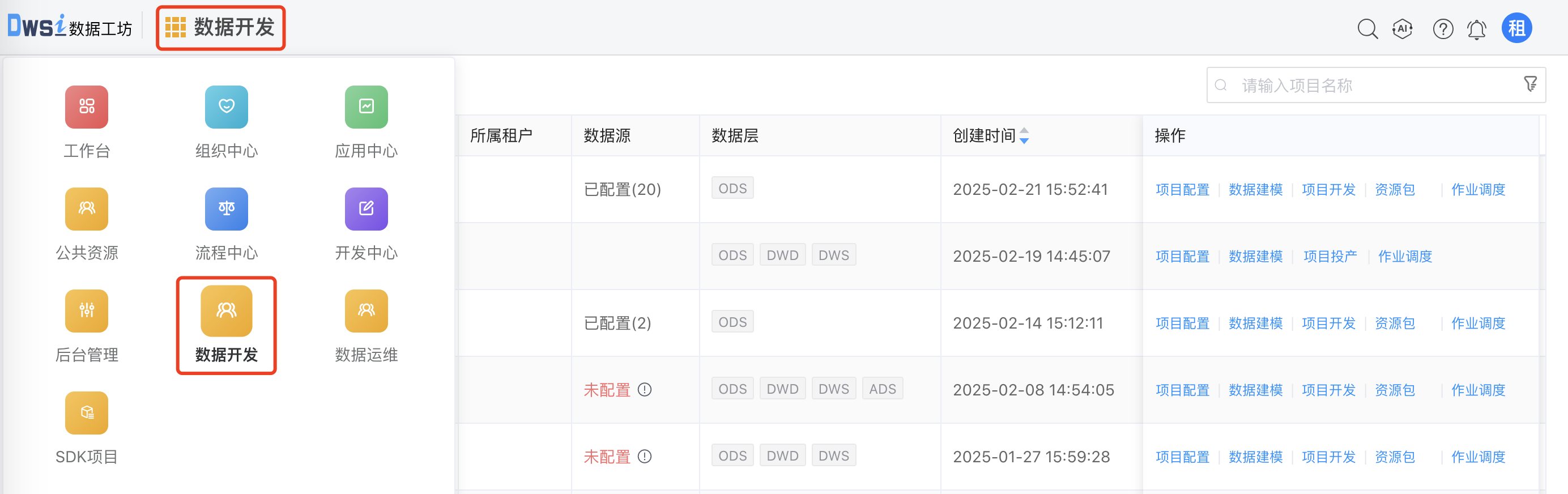Open the SDK项目 app icon
The height and width of the screenshot is (494, 1568).
(x=87, y=413)
